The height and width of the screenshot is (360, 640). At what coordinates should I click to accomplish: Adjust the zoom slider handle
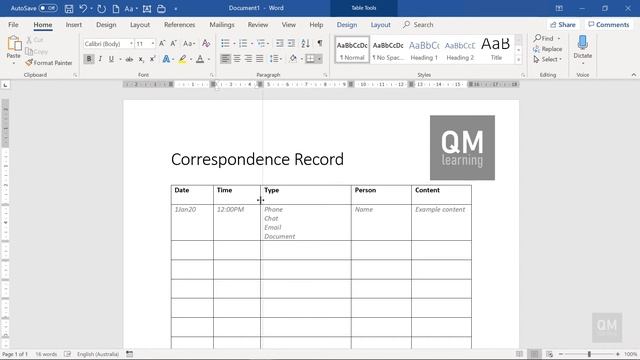click(589, 354)
